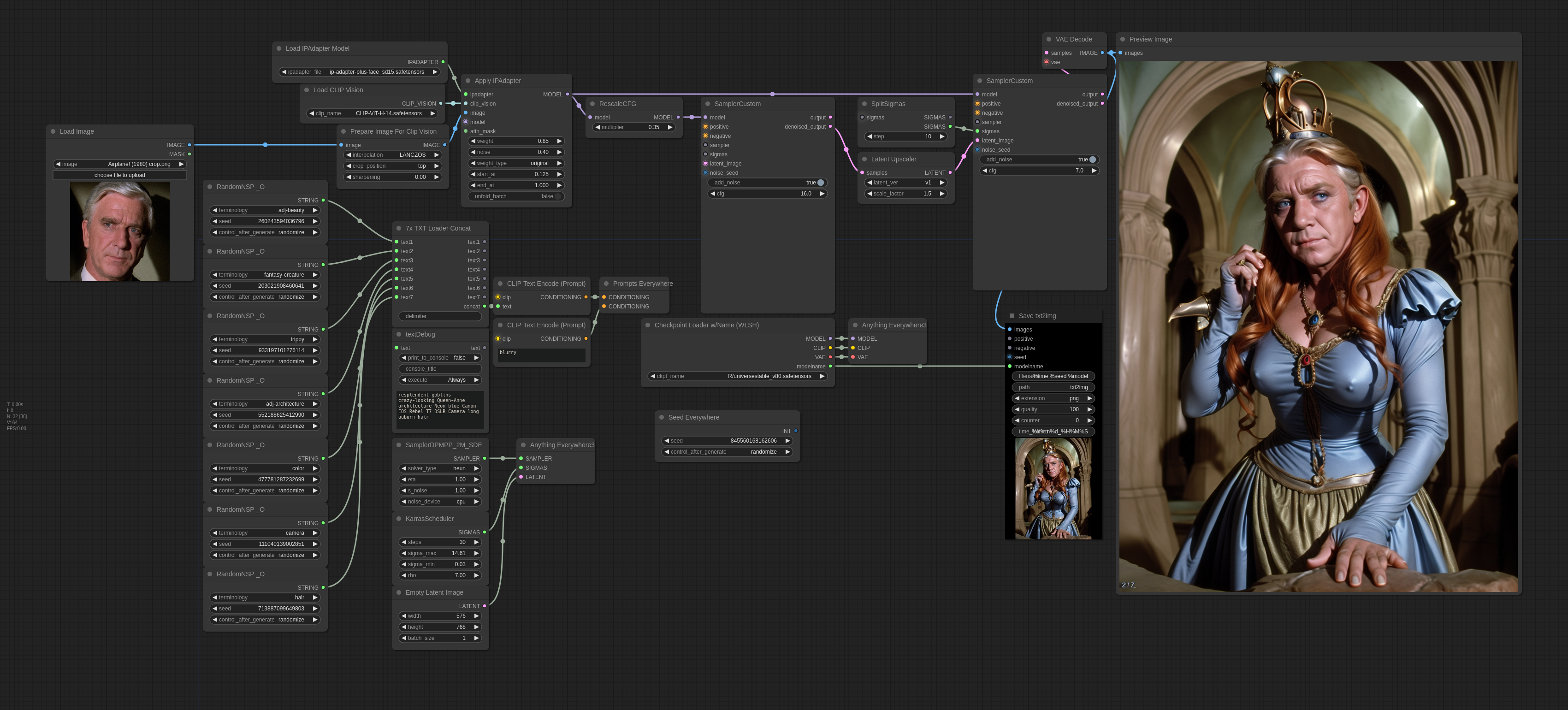Click the Load Image portrait thumbnail
1568x710 pixels.
click(x=119, y=231)
